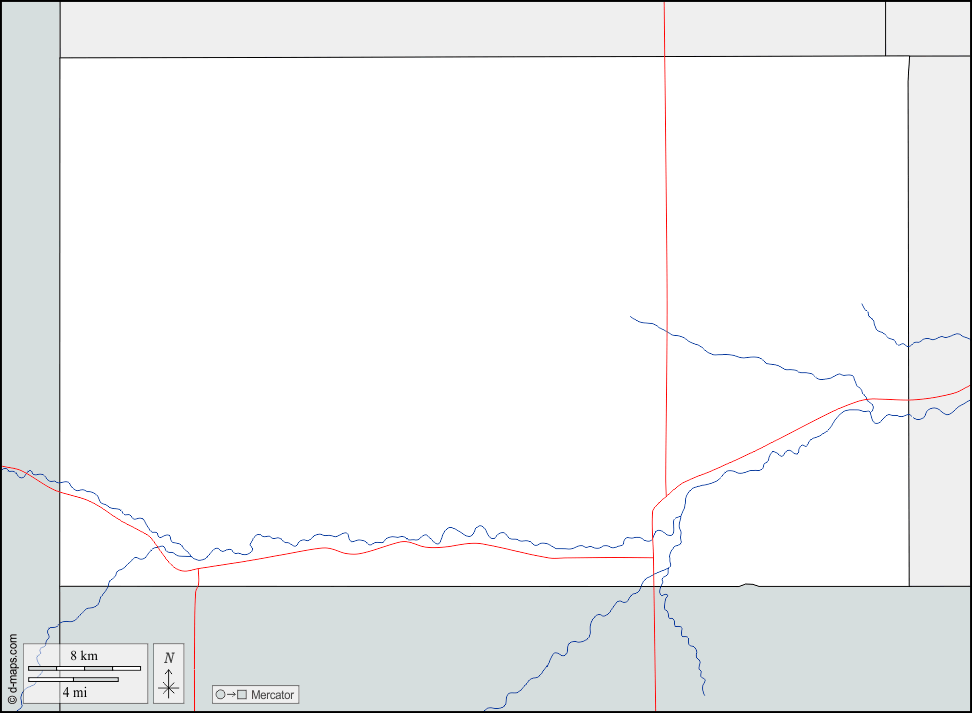Open the d-maps.com copyright link
Screen dimensions: 972x713
point(12,669)
